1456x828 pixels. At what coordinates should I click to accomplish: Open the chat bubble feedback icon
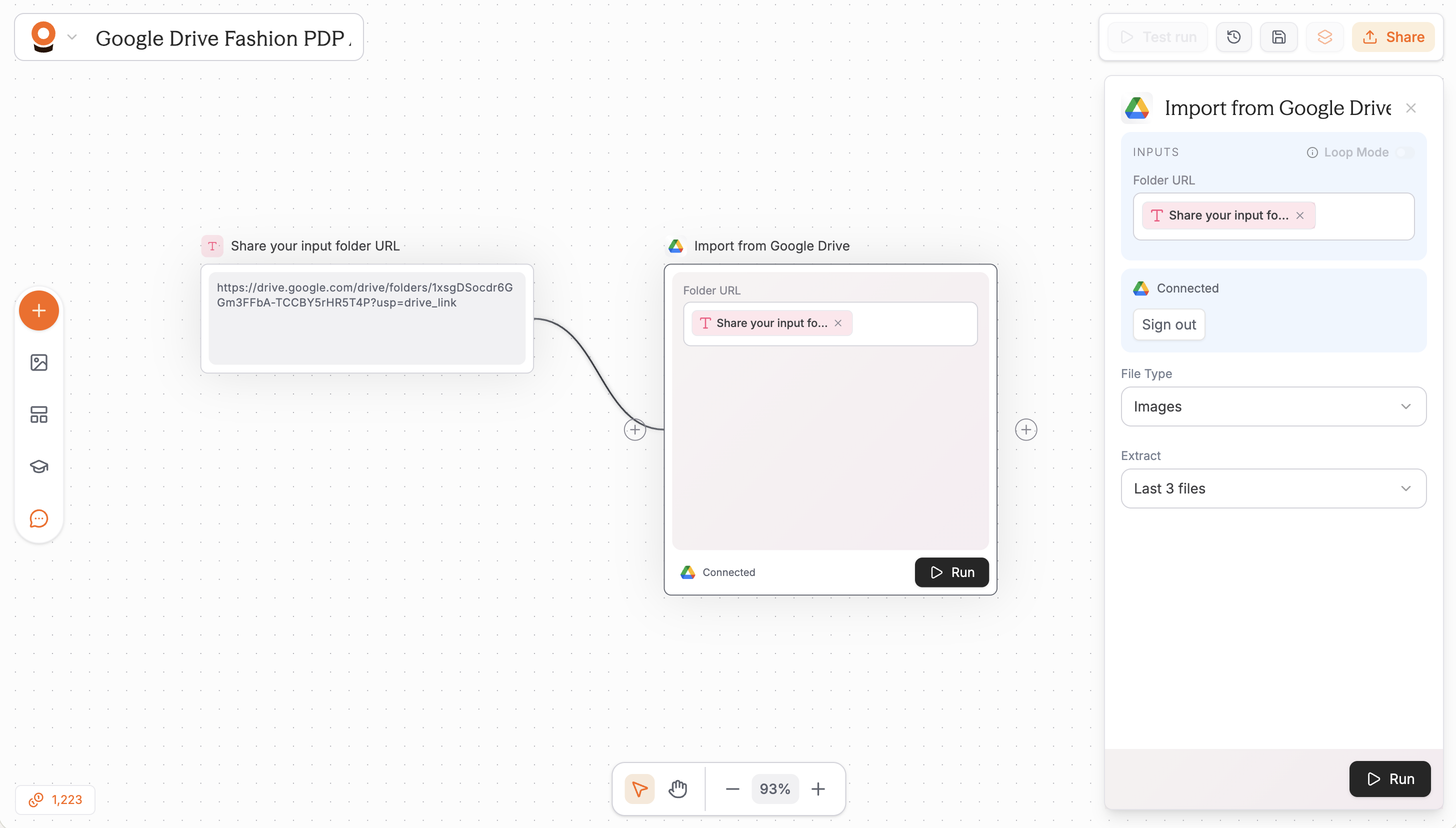[38, 518]
